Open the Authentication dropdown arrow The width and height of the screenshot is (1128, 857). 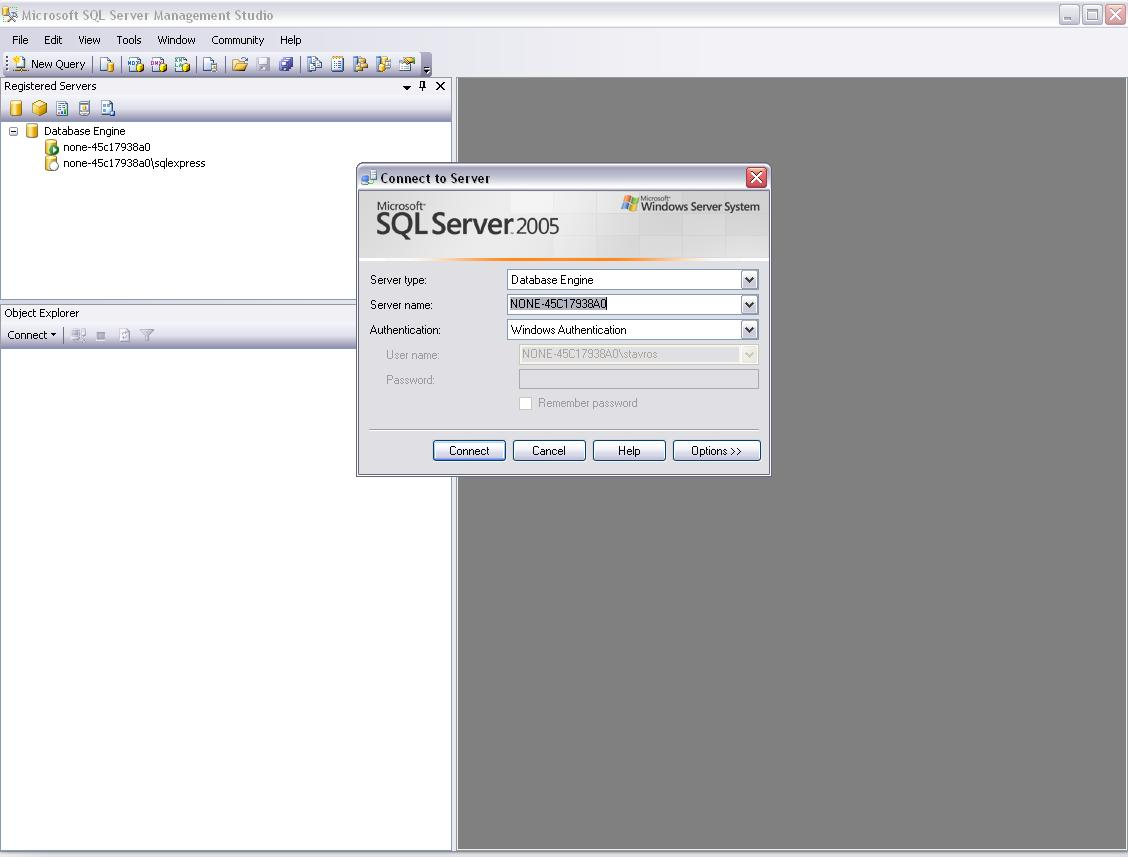pyautogui.click(x=749, y=330)
